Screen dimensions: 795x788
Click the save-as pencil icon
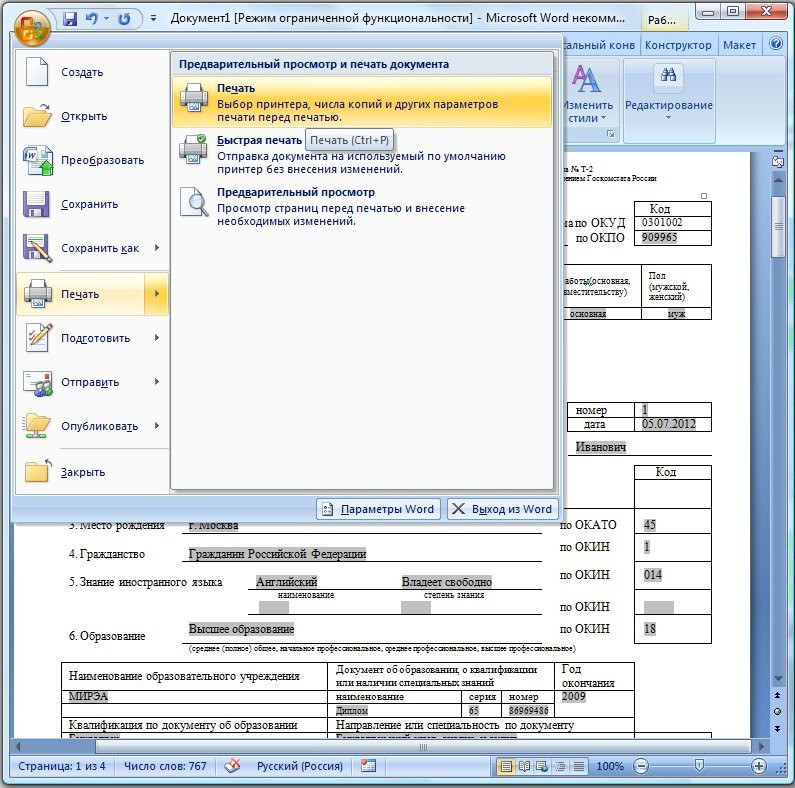click(x=38, y=248)
